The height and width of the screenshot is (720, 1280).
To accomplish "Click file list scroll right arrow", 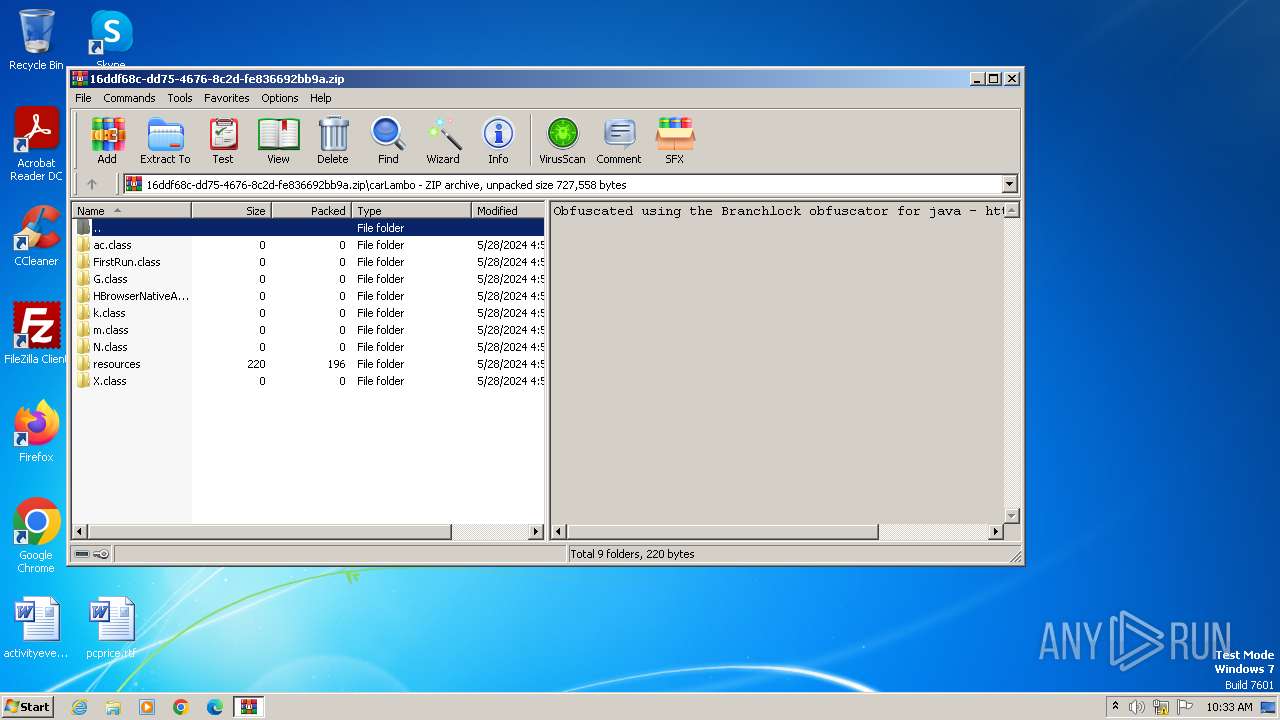I will coord(536,532).
